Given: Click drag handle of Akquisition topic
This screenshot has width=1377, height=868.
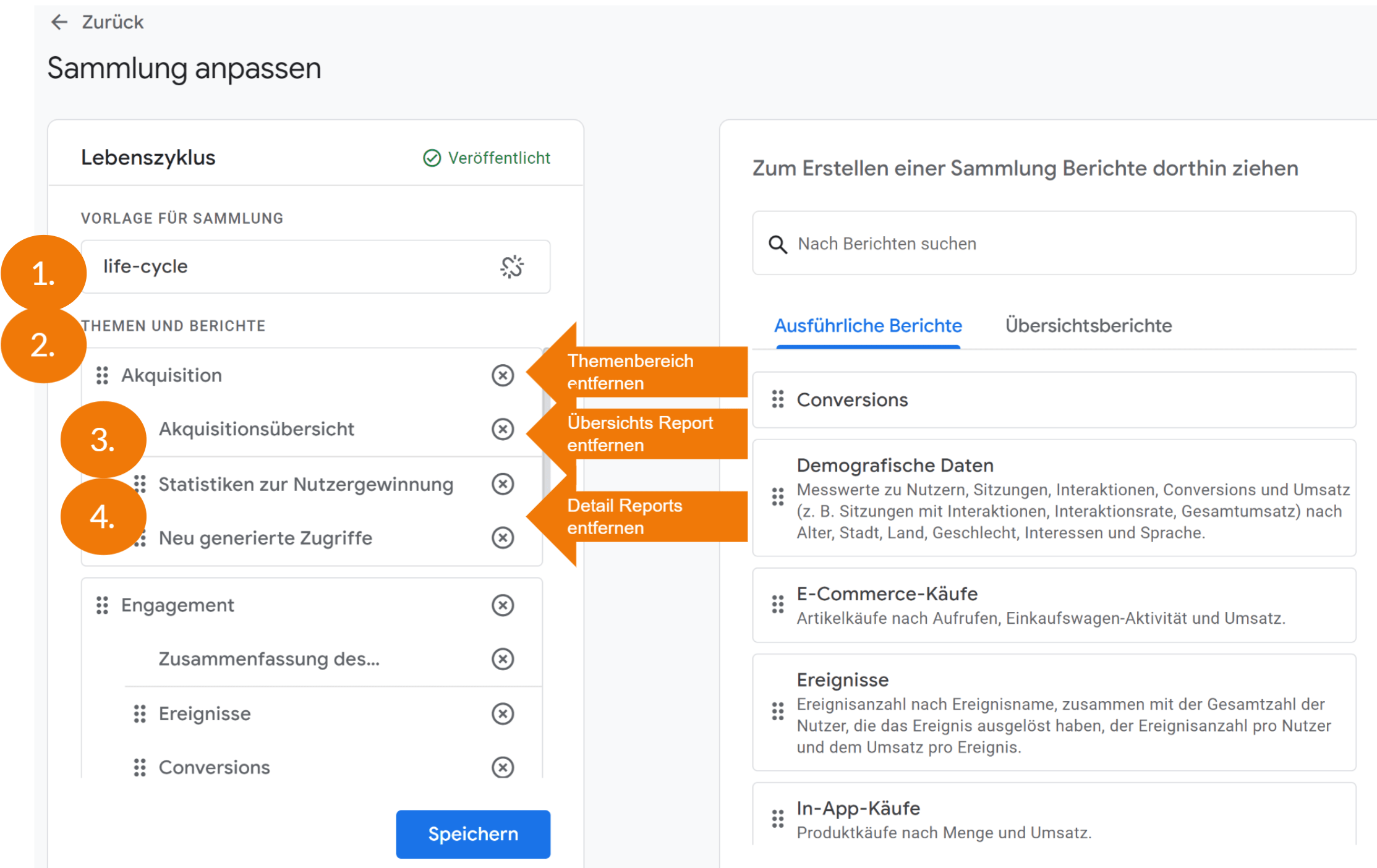Looking at the screenshot, I should click(x=103, y=375).
